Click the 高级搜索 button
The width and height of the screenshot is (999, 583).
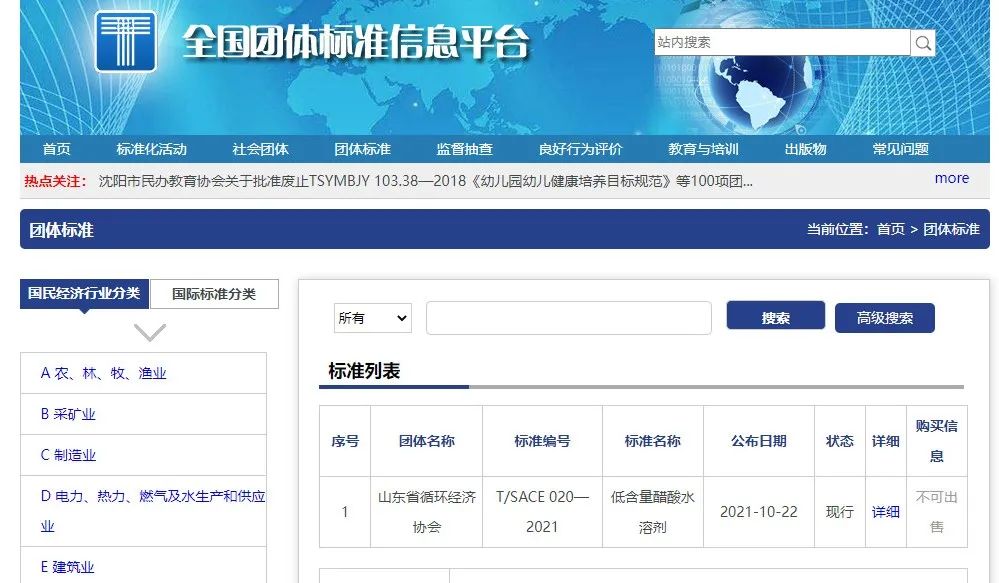point(884,317)
